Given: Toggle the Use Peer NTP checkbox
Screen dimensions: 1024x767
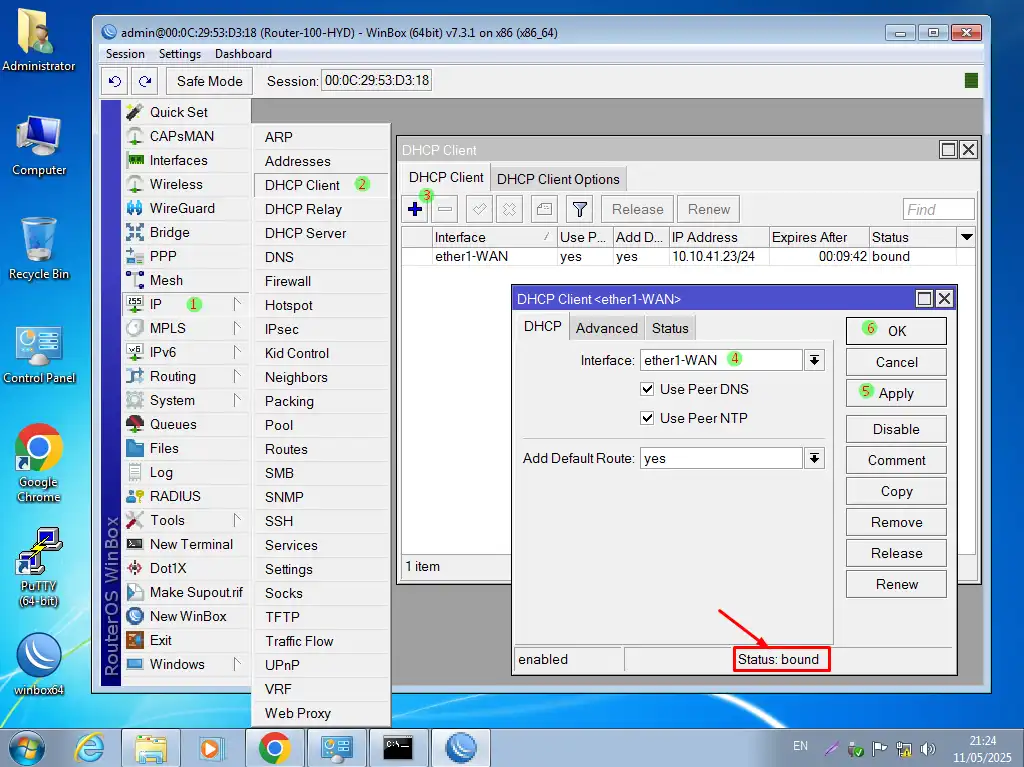Looking at the screenshot, I should [x=647, y=418].
